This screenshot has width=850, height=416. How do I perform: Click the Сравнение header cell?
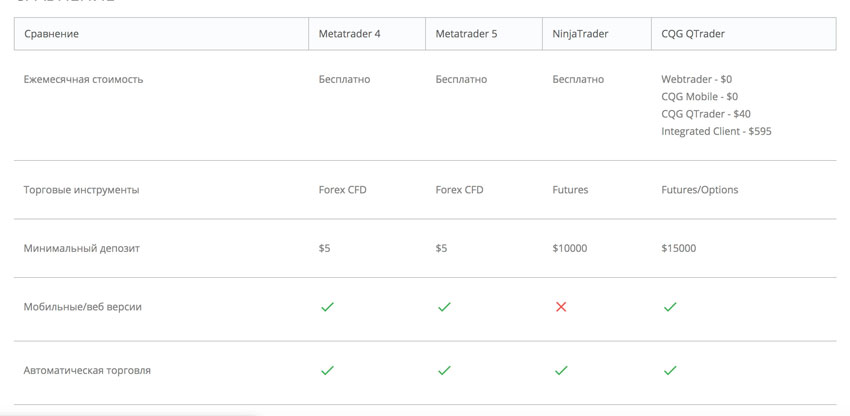[x=162, y=34]
